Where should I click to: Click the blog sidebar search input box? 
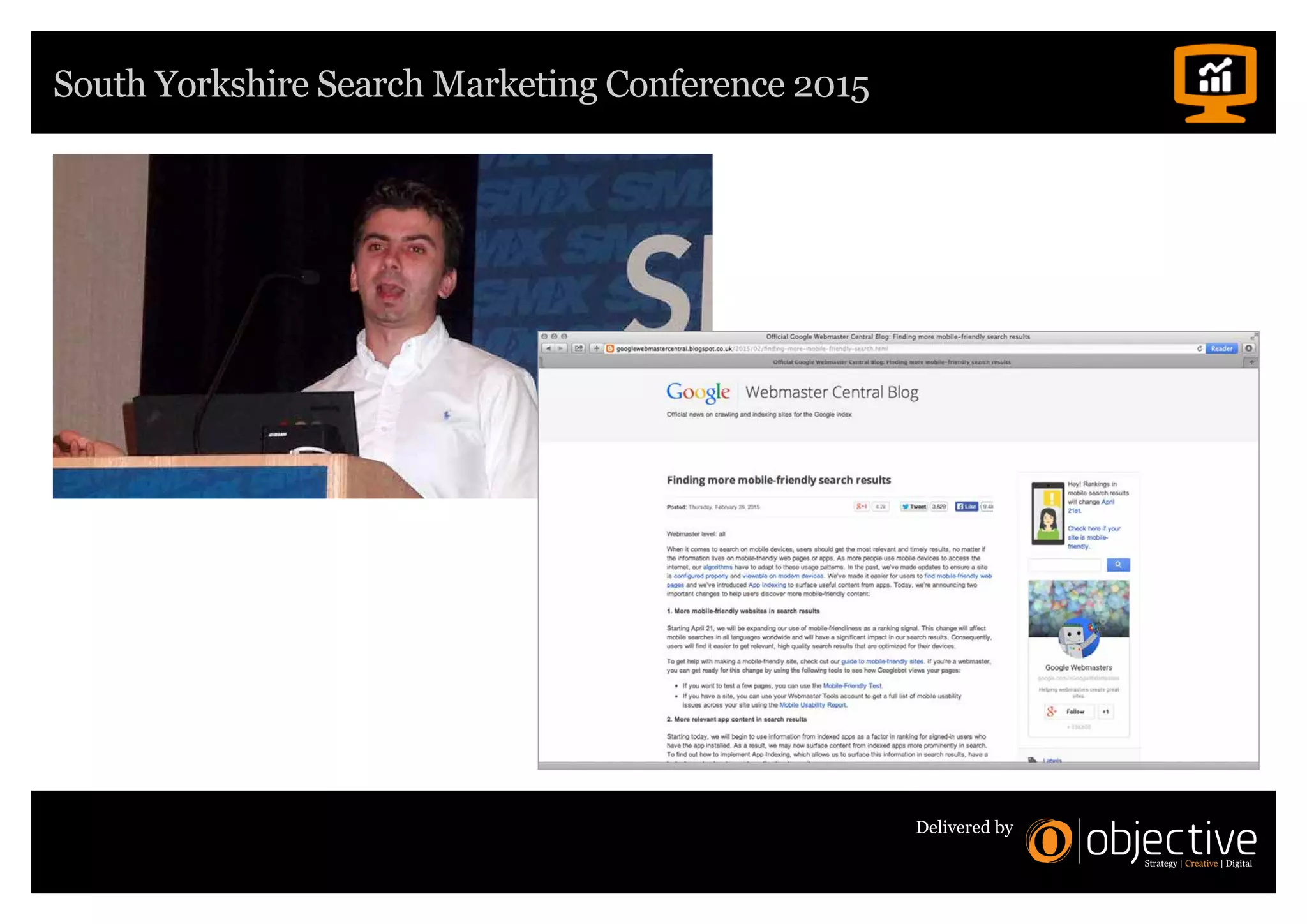coord(1064,565)
